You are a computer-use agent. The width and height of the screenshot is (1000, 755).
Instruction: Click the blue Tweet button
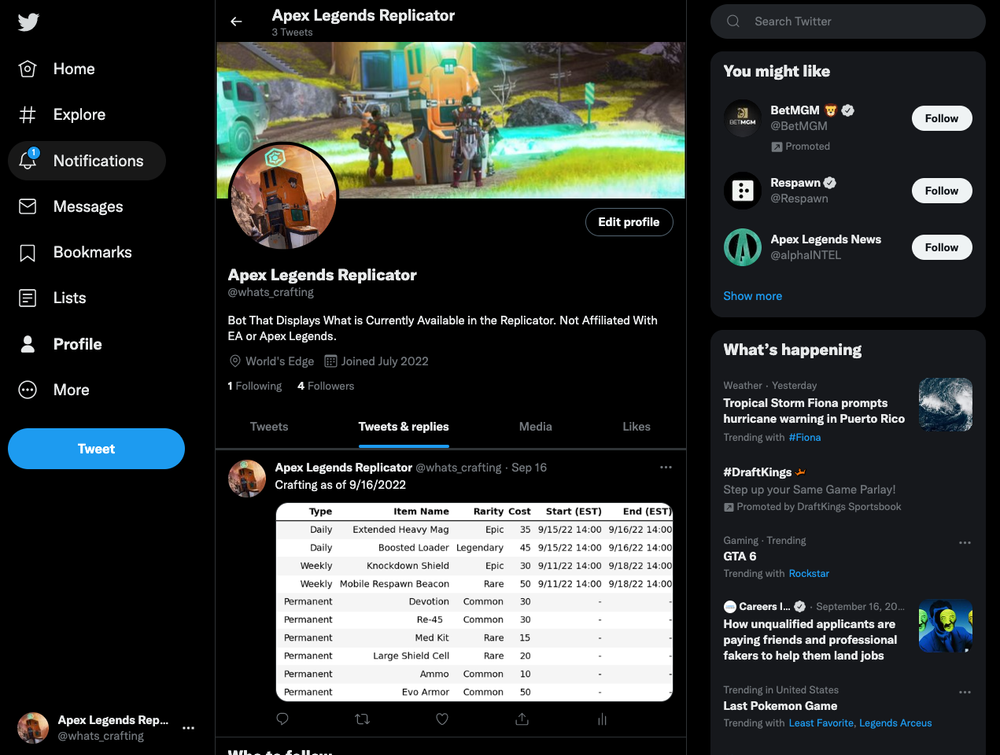click(96, 448)
